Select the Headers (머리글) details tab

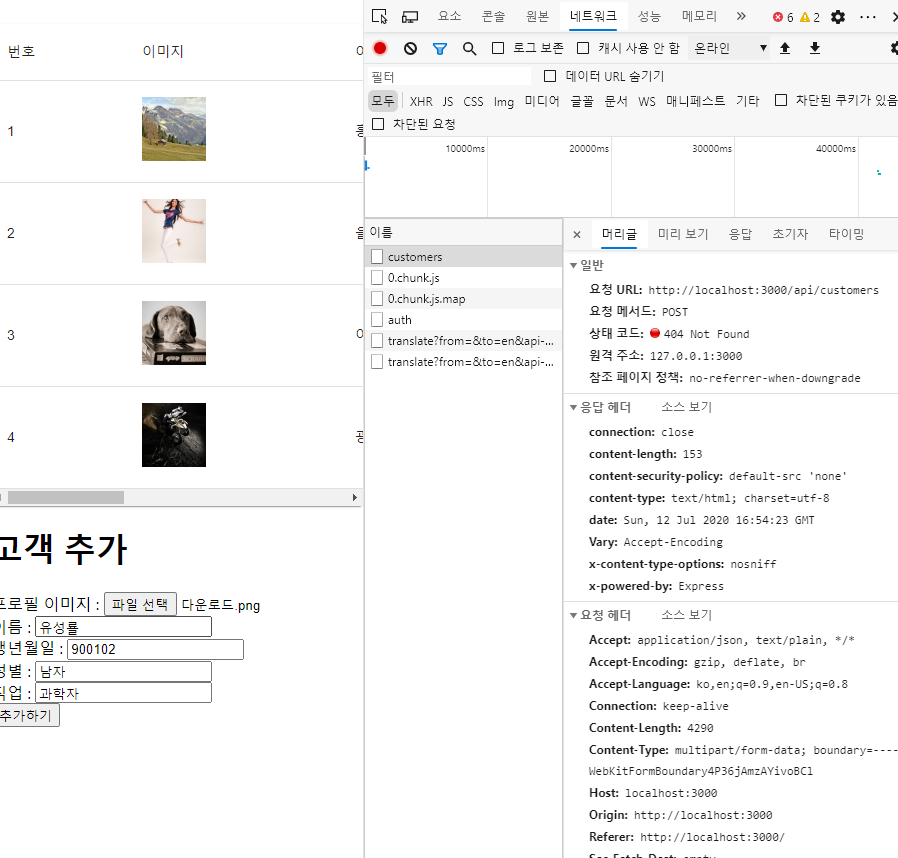pyautogui.click(x=619, y=234)
